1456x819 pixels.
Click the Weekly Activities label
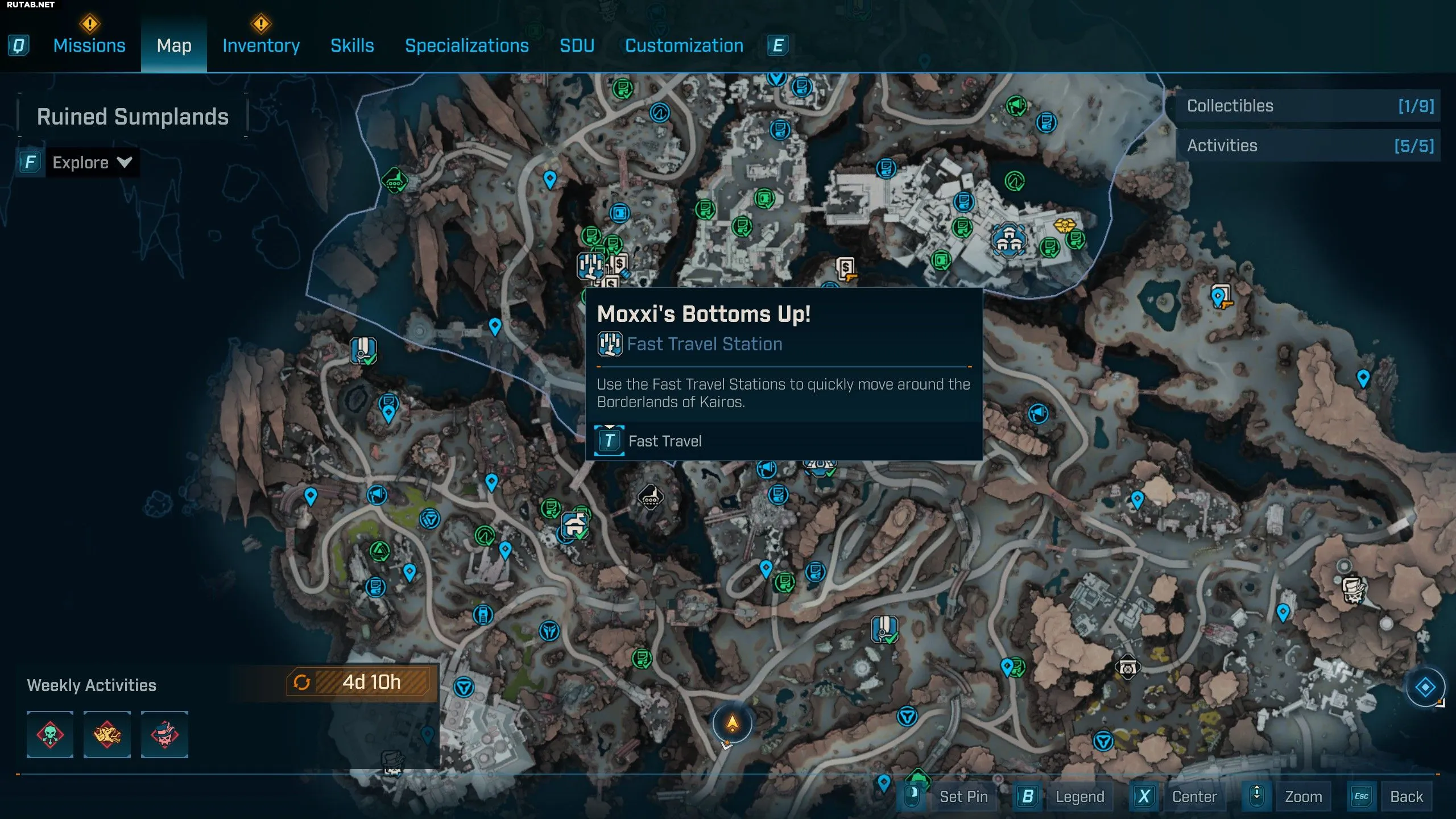point(92,685)
